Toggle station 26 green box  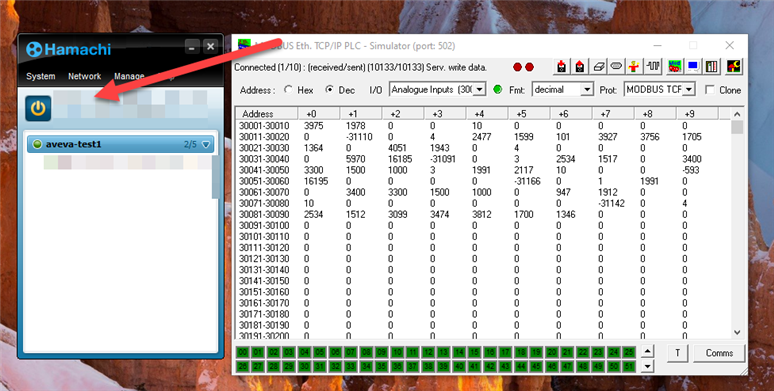(x=242, y=366)
